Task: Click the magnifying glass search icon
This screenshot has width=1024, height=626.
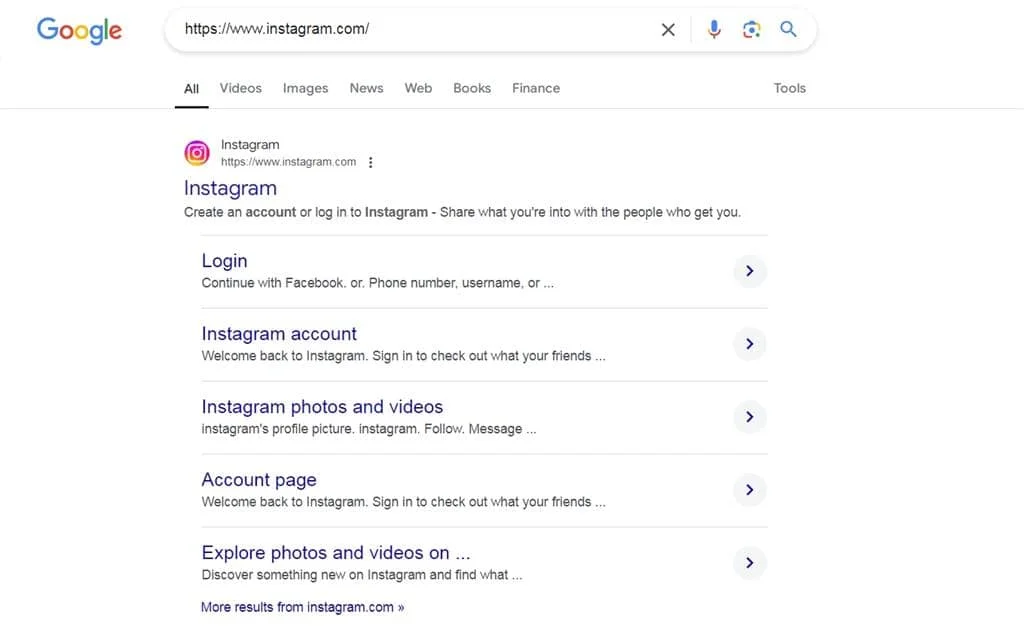Action: pyautogui.click(x=788, y=29)
